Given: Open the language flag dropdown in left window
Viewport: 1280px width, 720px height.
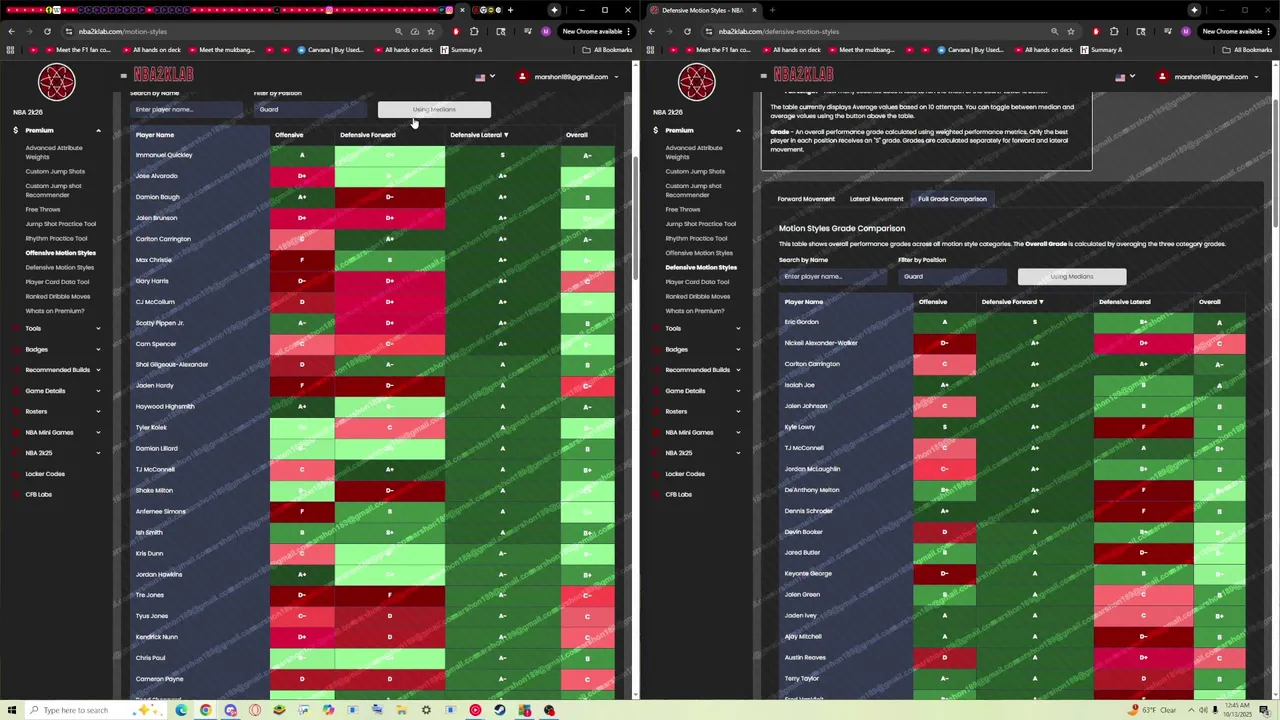Looking at the screenshot, I should click(x=485, y=77).
